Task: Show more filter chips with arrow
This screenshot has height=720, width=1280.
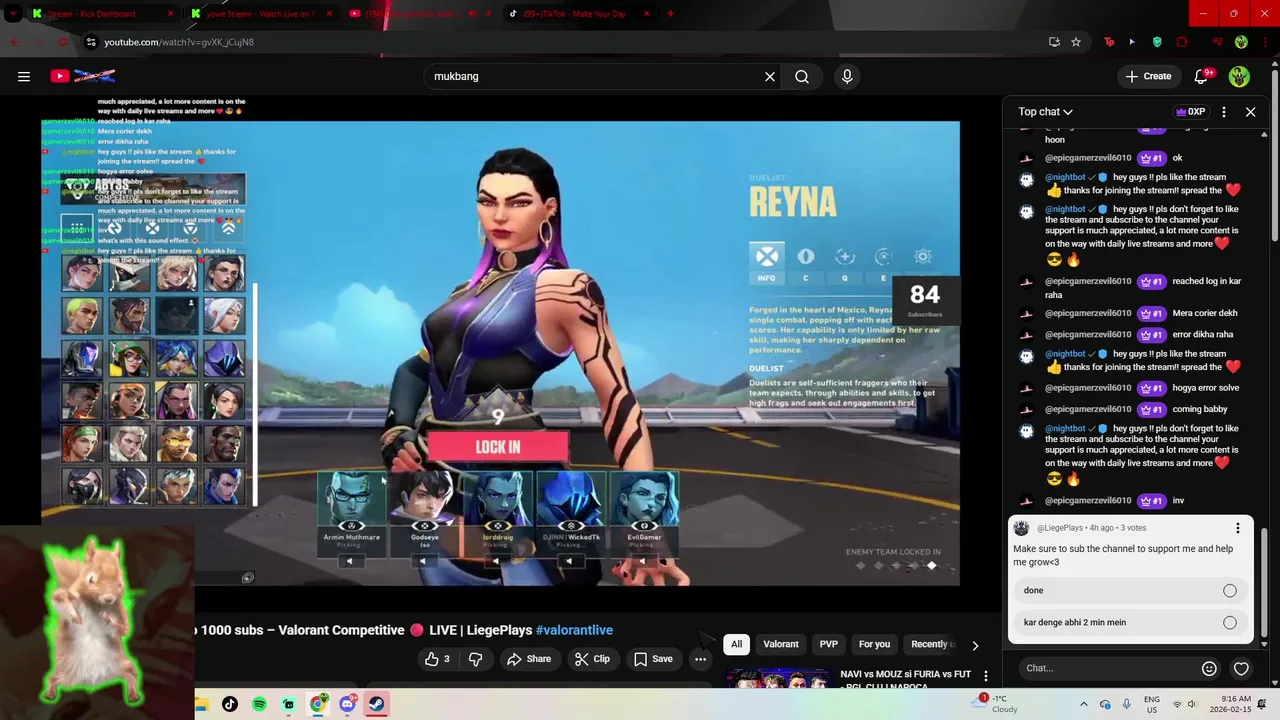Action: [x=975, y=645]
